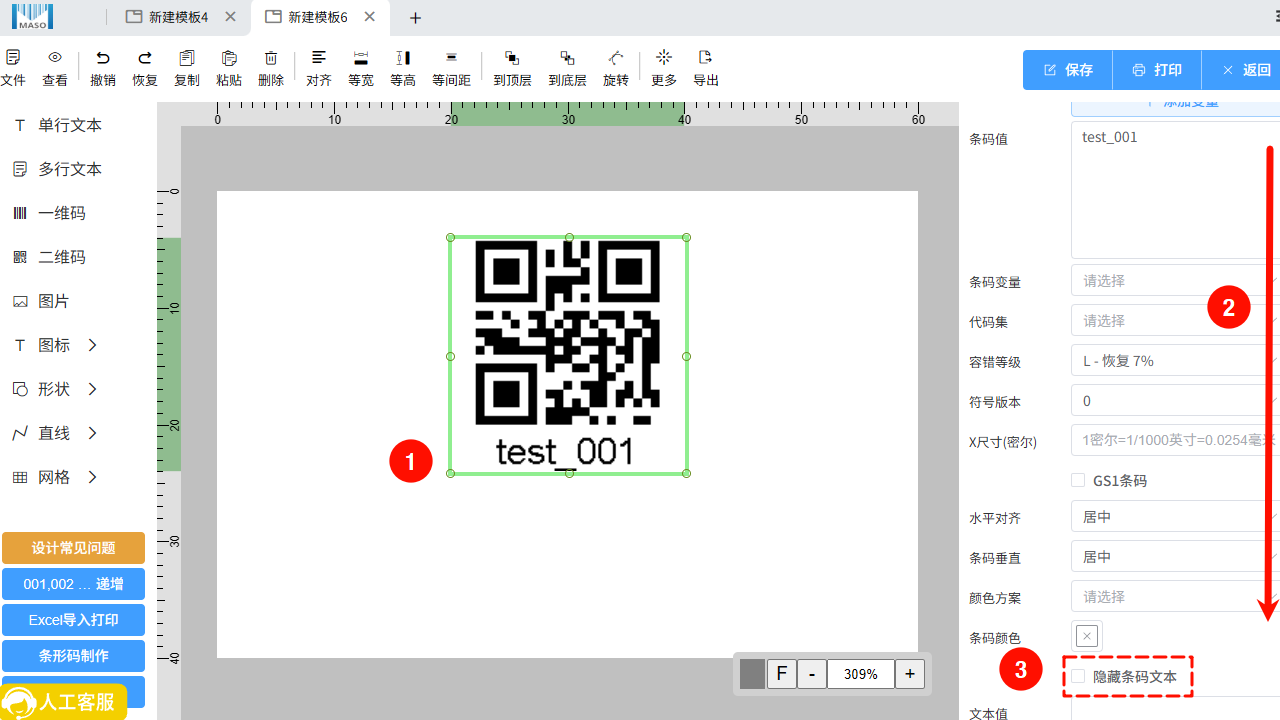The image size is (1280, 720).
Task: Rotate element with 旋转 icon
Action: click(x=616, y=68)
